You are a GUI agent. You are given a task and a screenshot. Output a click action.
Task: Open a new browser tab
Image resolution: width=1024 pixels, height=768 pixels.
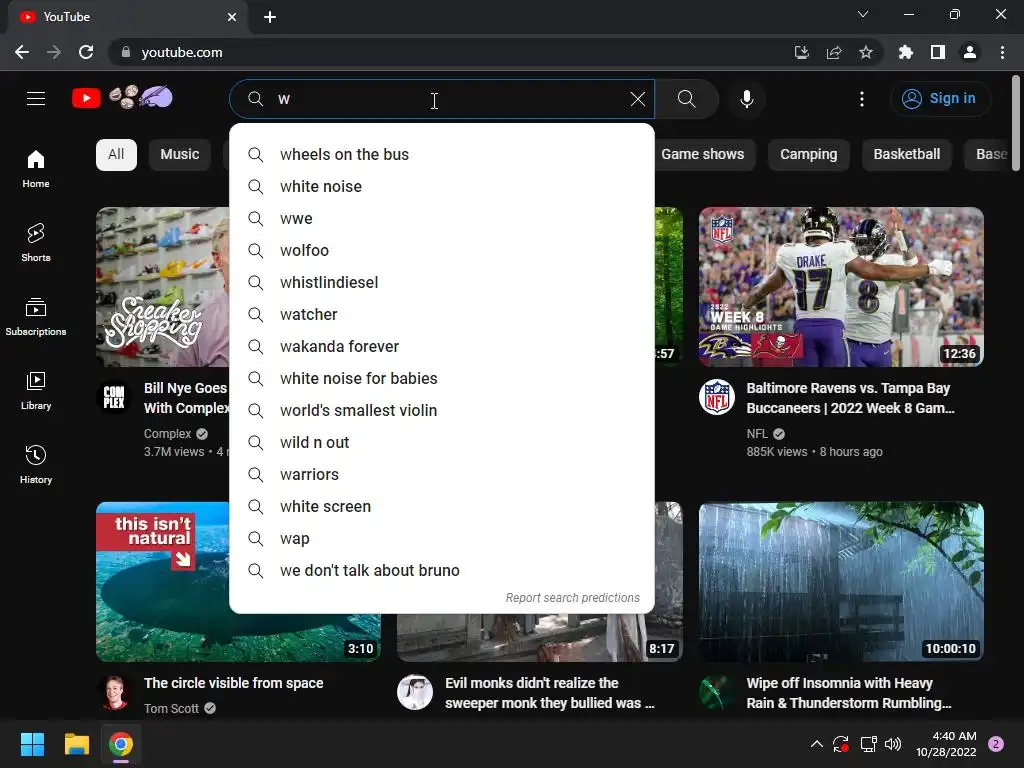point(270,17)
